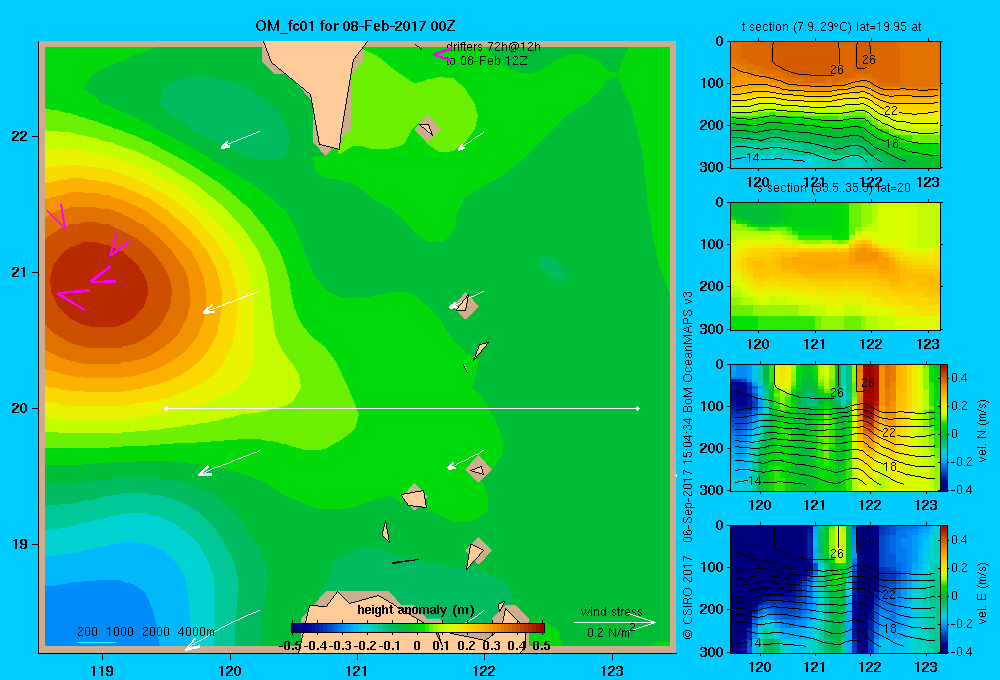Click the -0.5 tick on the height anomaly scale
The width and height of the screenshot is (1000, 680).
(290, 646)
